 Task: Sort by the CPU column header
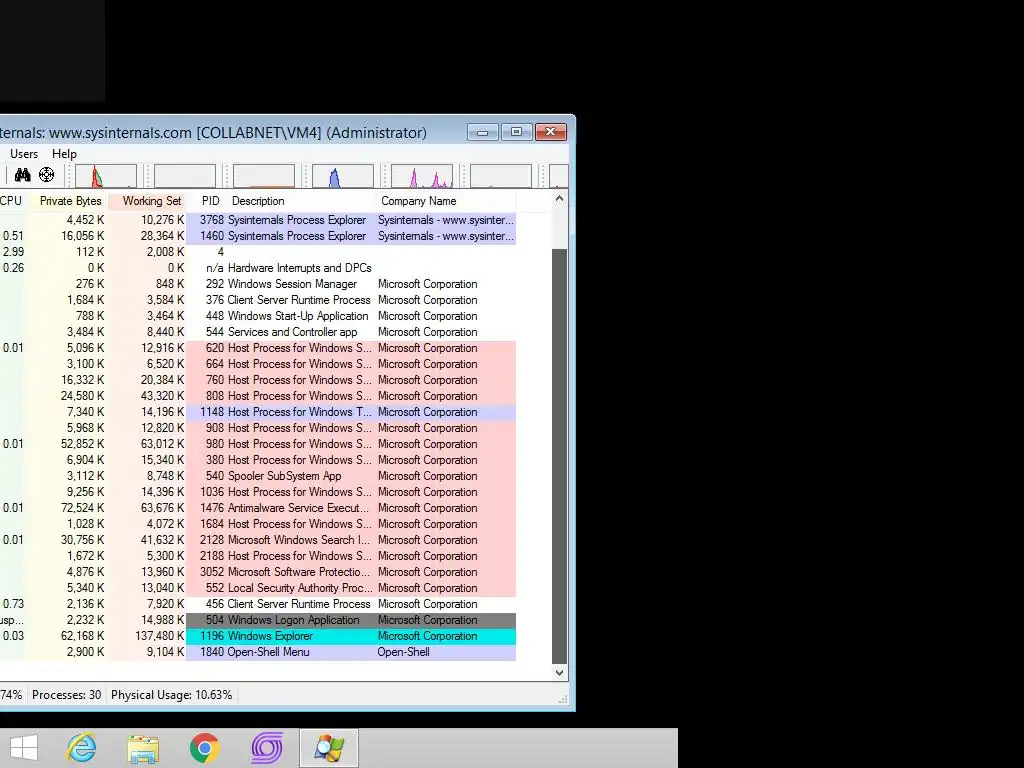pos(12,201)
